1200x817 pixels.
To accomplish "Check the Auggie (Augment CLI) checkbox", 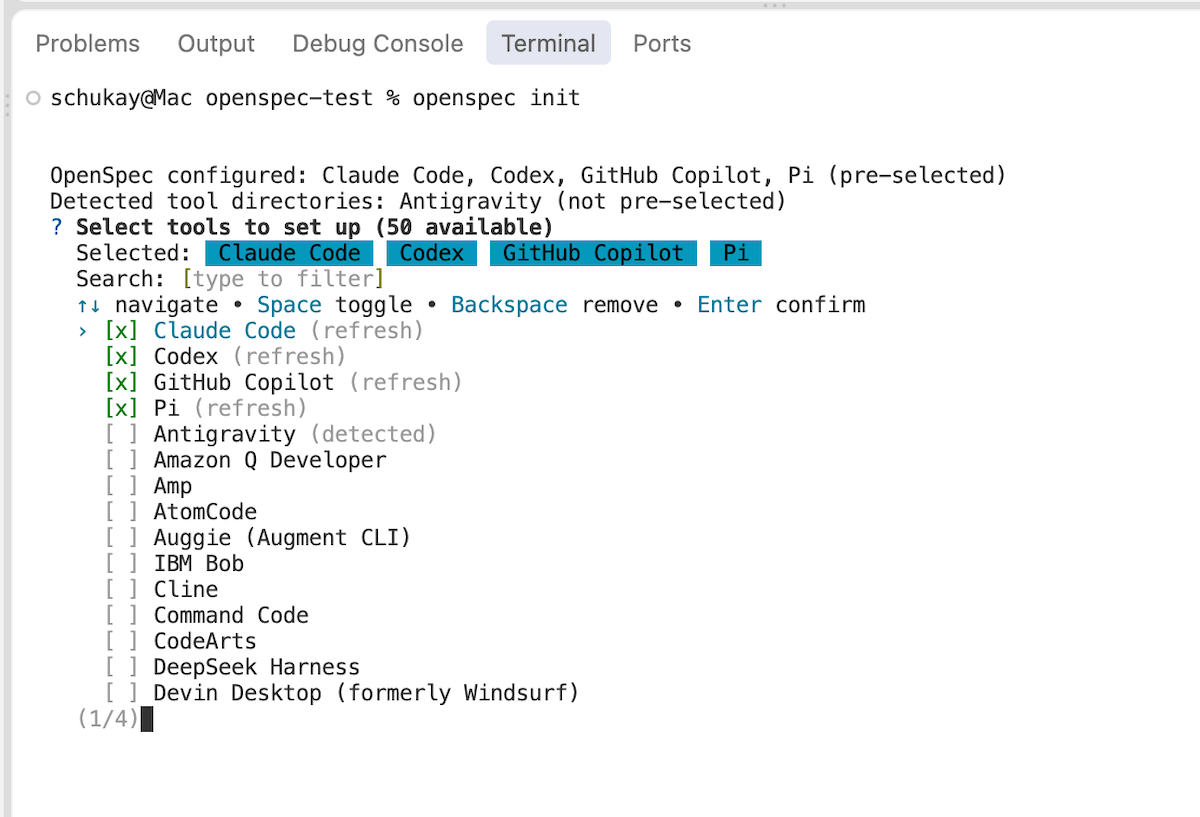I will coord(122,539).
